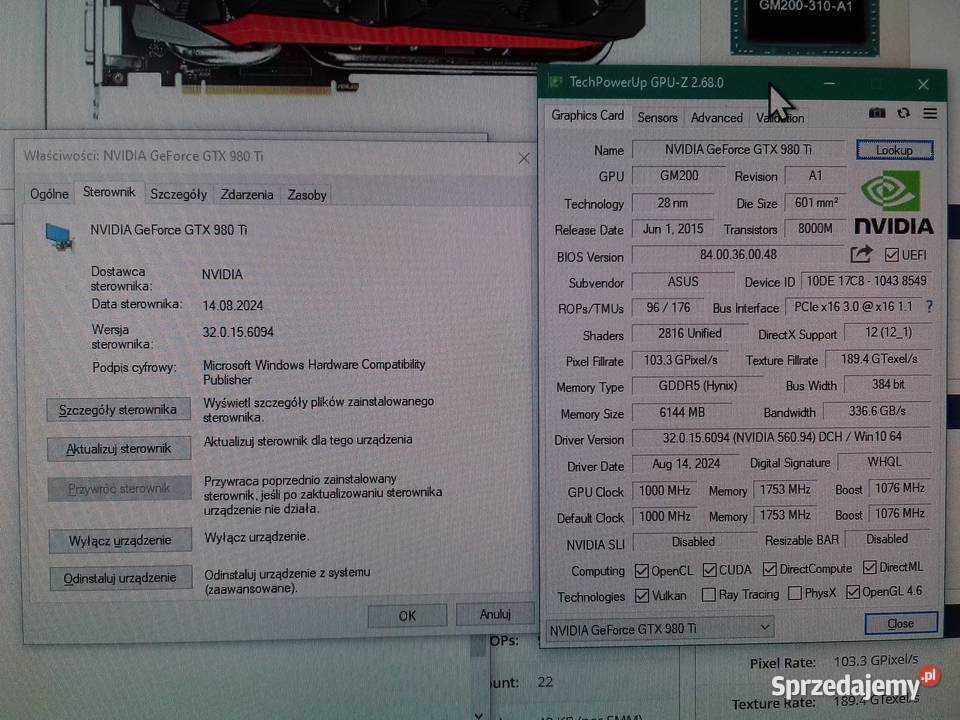
Task: Open the GPU-Z hamburger menu
Action: (x=930, y=114)
